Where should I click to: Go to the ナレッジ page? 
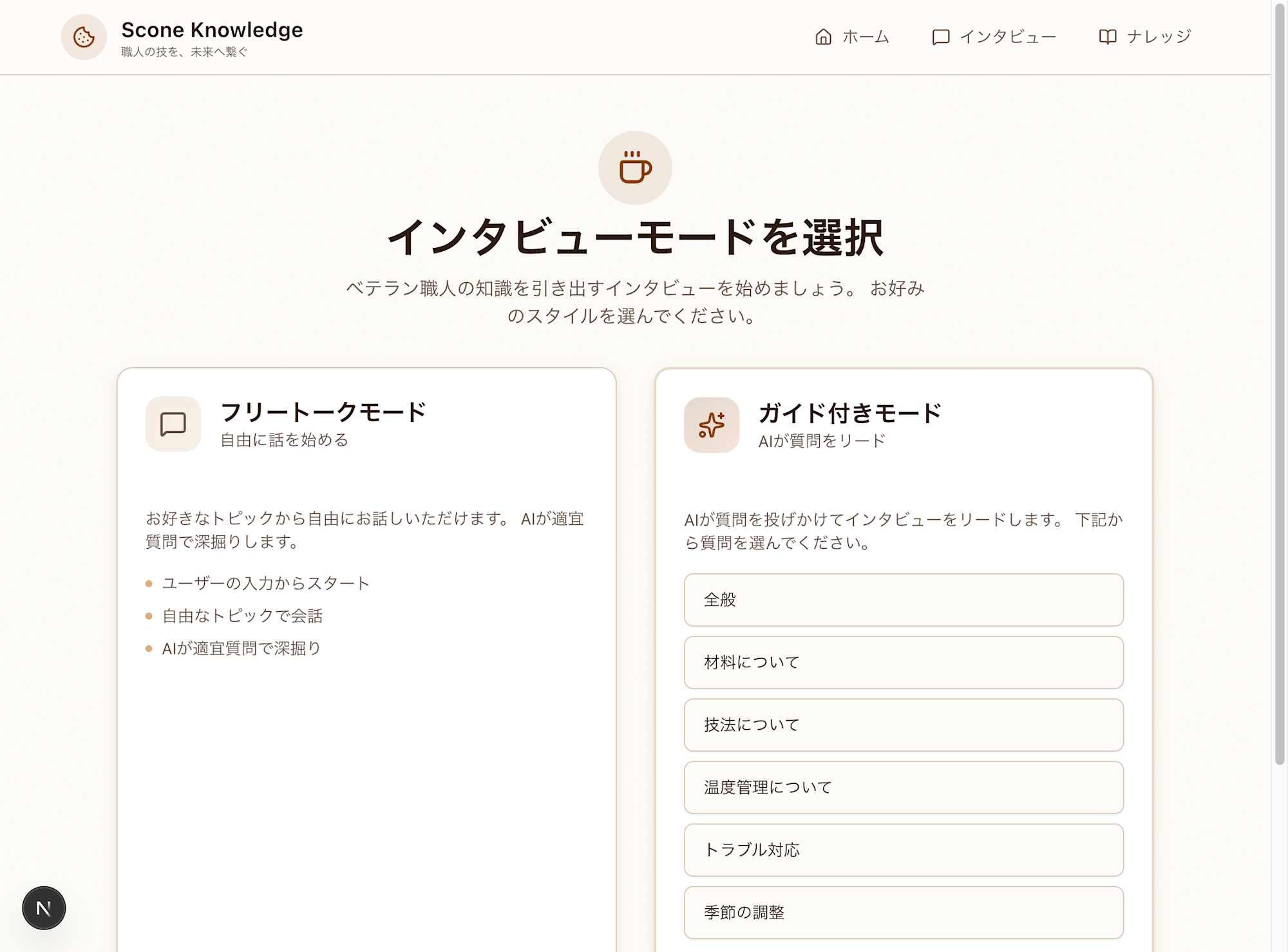(1159, 37)
